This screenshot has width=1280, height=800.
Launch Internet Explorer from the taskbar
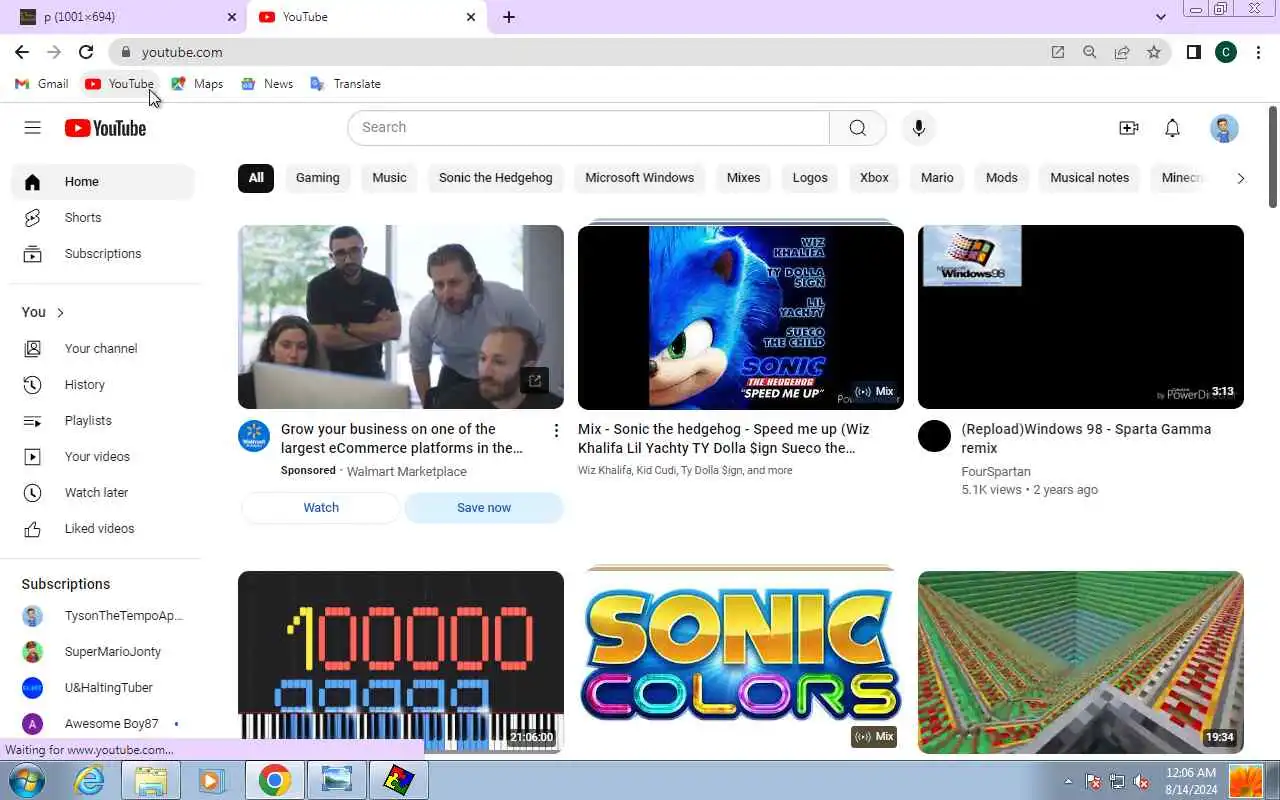[90, 780]
